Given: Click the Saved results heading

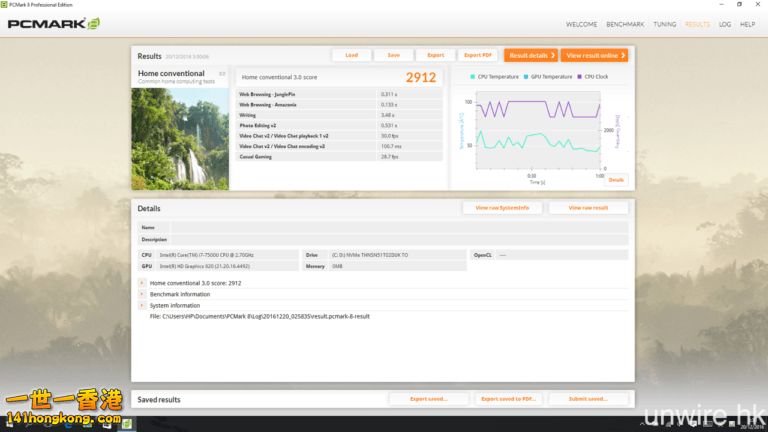Looking at the screenshot, I should (159, 400).
